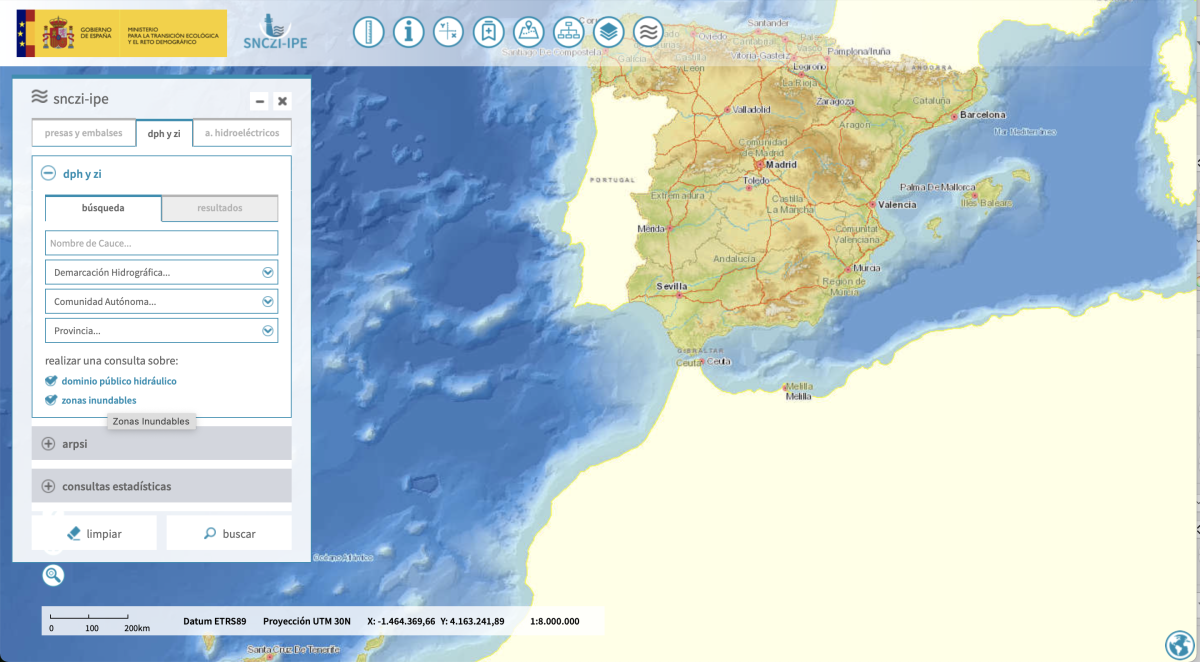This screenshot has height=662, width=1200.
Task: Open Comunidad Autónoma dropdown
Action: click(x=161, y=301)
